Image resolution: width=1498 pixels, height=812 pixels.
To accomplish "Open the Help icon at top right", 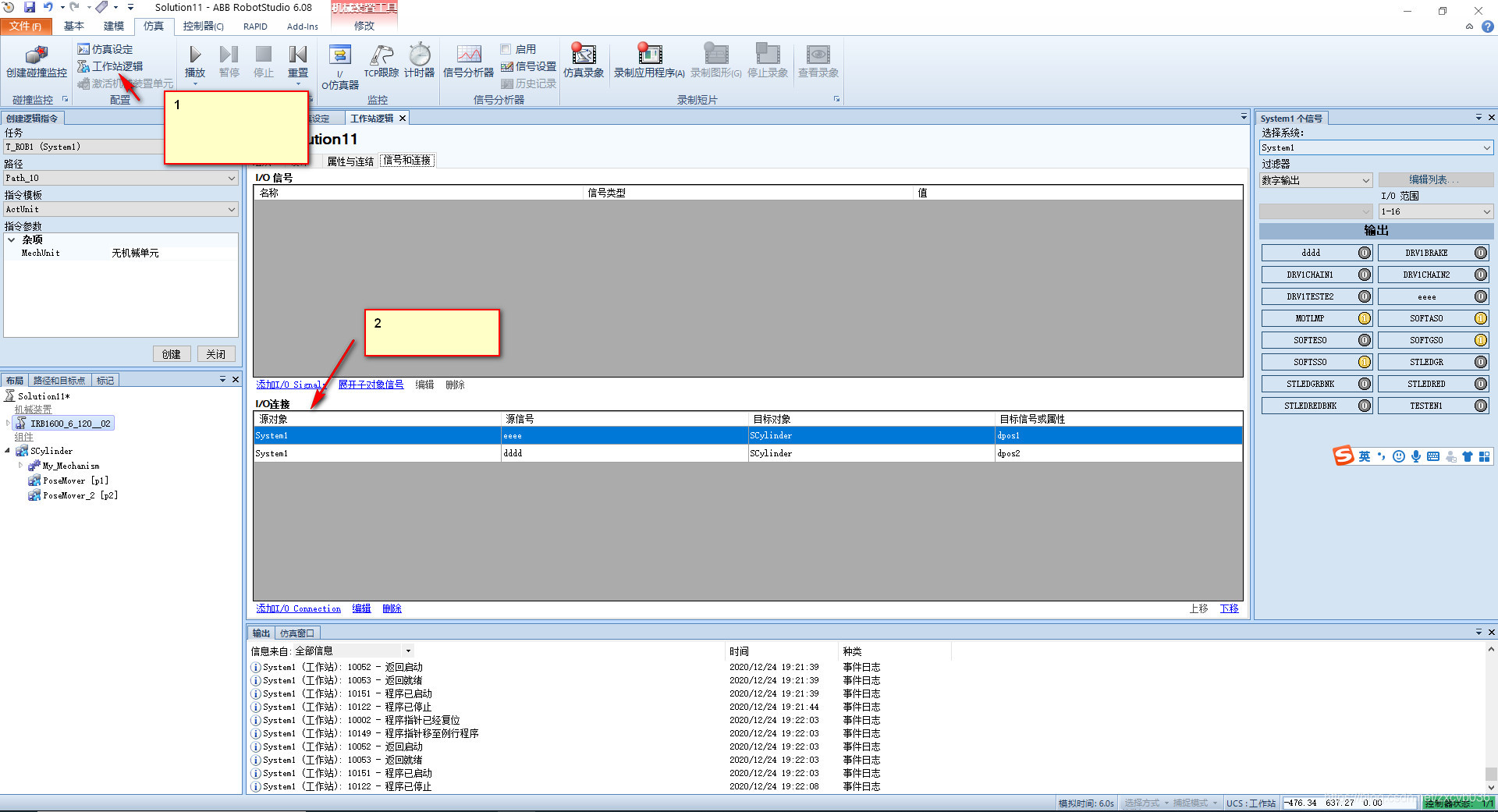I will pyautogui.click(x=1488, y=27).
